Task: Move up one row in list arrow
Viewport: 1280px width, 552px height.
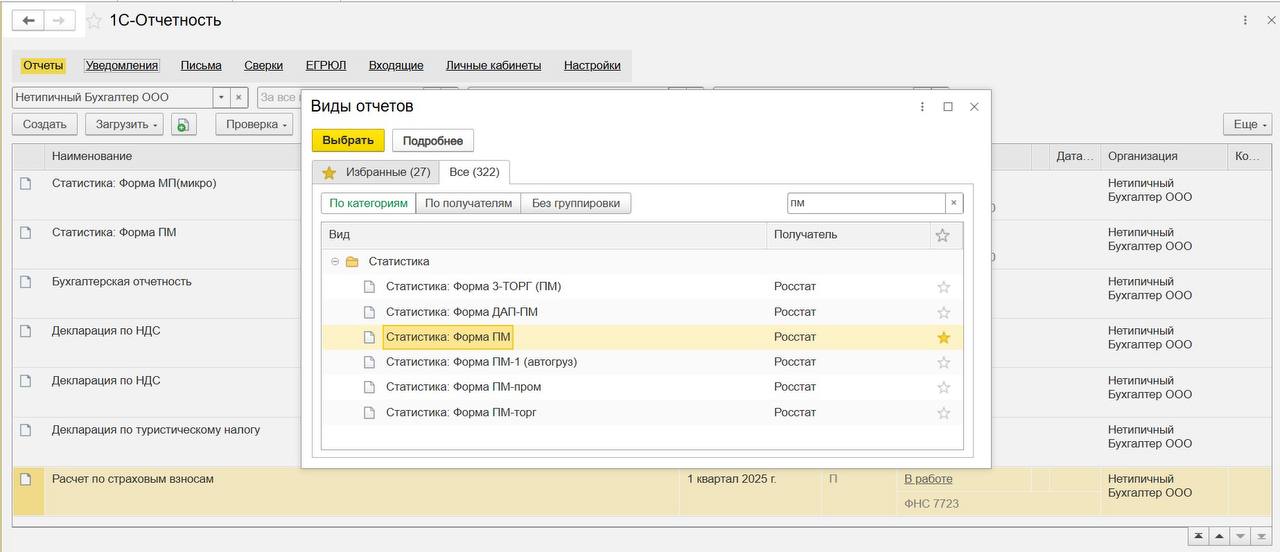Action: point(1219,536)
